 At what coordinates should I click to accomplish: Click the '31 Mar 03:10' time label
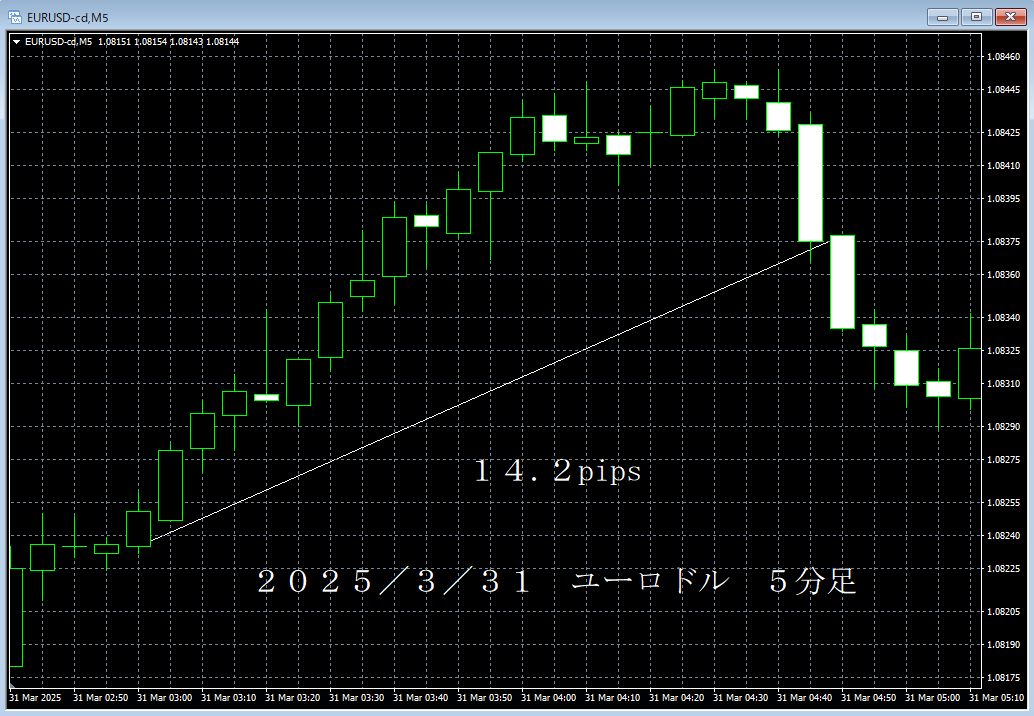(x=228, y=698)
